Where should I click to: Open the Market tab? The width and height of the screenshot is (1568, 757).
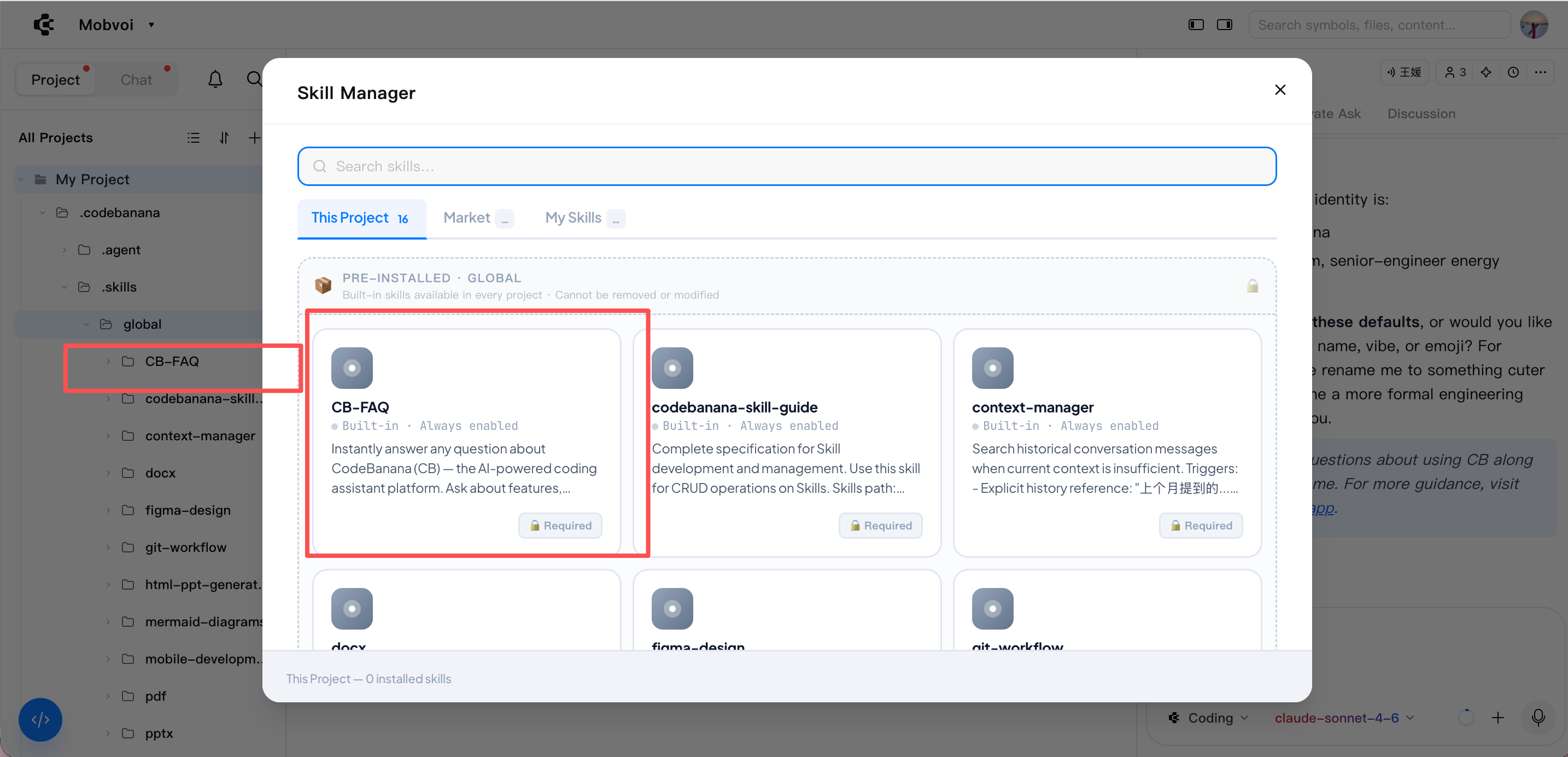pyautogui.click(x=478, y=218)
